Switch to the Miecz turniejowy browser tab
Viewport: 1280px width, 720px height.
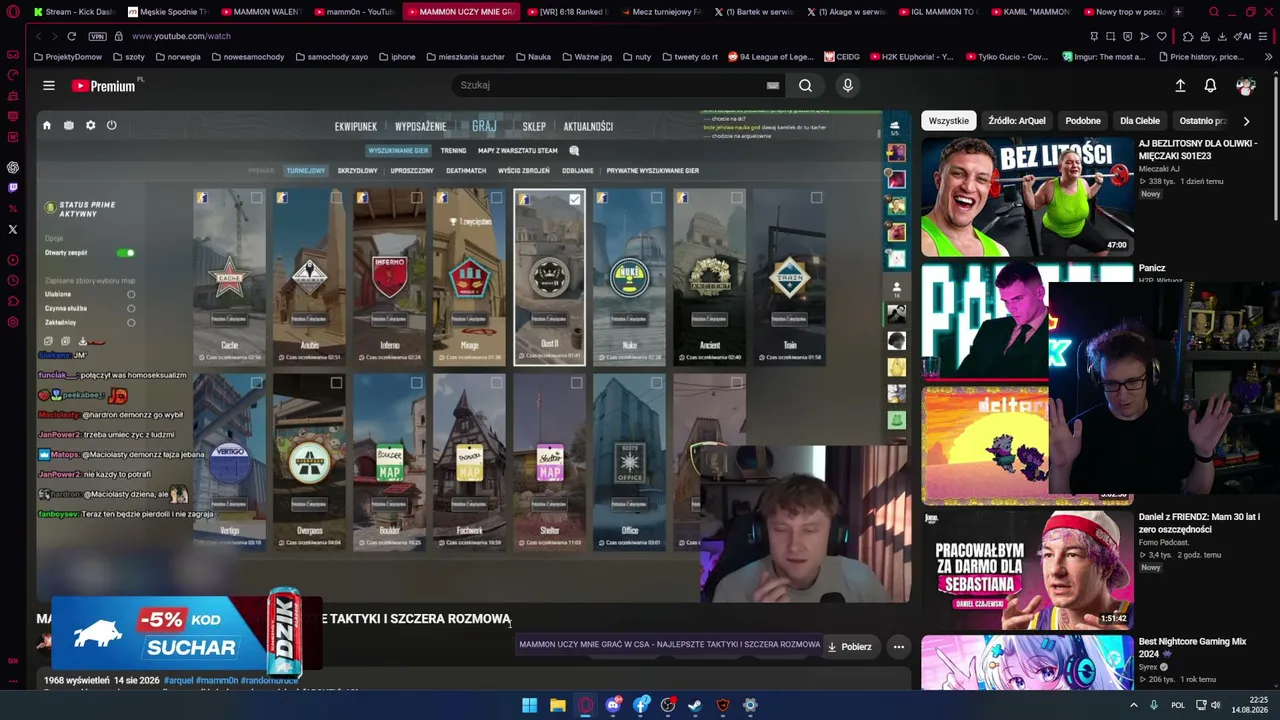660,12
